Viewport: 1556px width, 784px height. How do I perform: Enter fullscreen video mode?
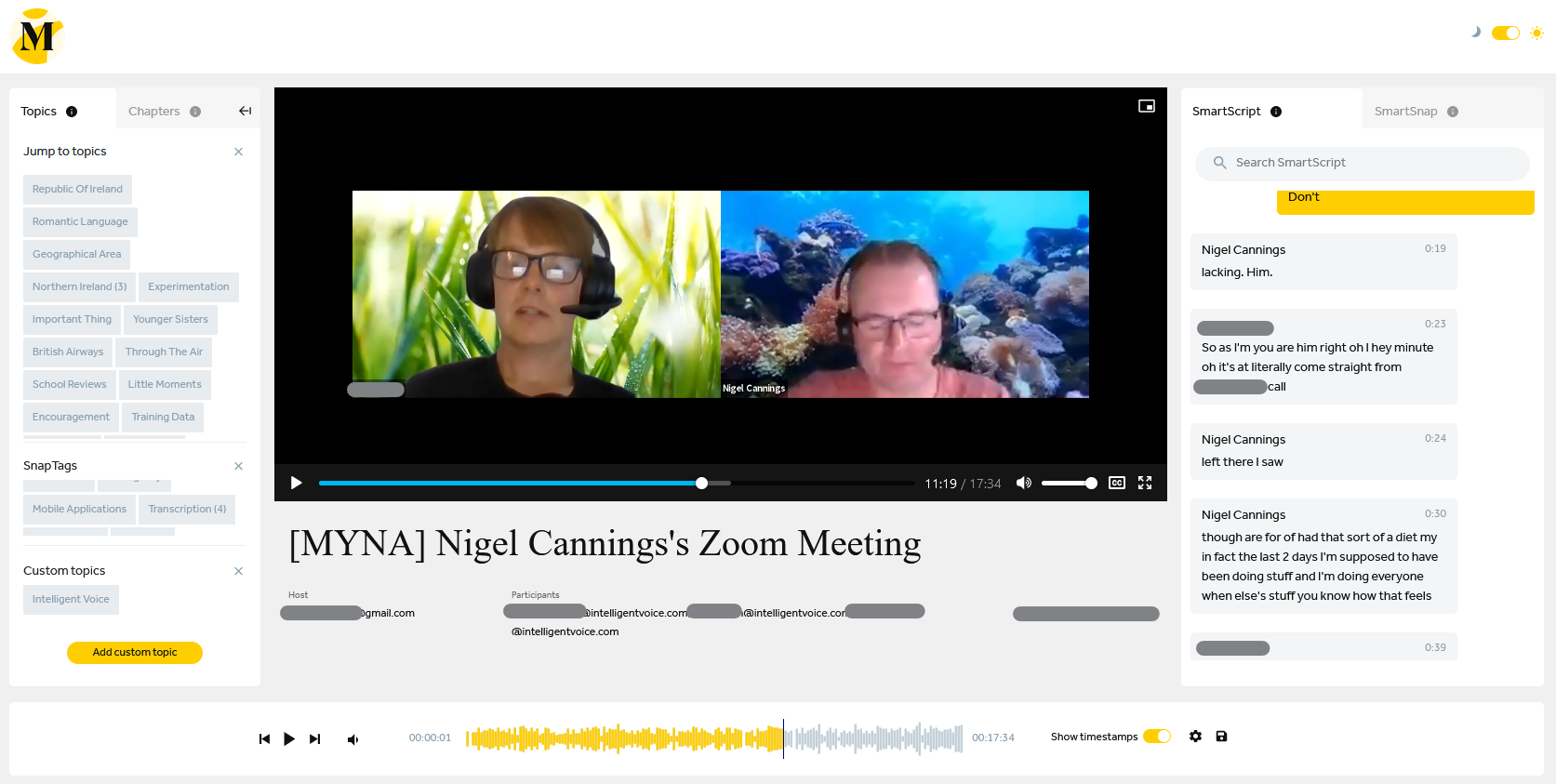tap(1145, 483)
